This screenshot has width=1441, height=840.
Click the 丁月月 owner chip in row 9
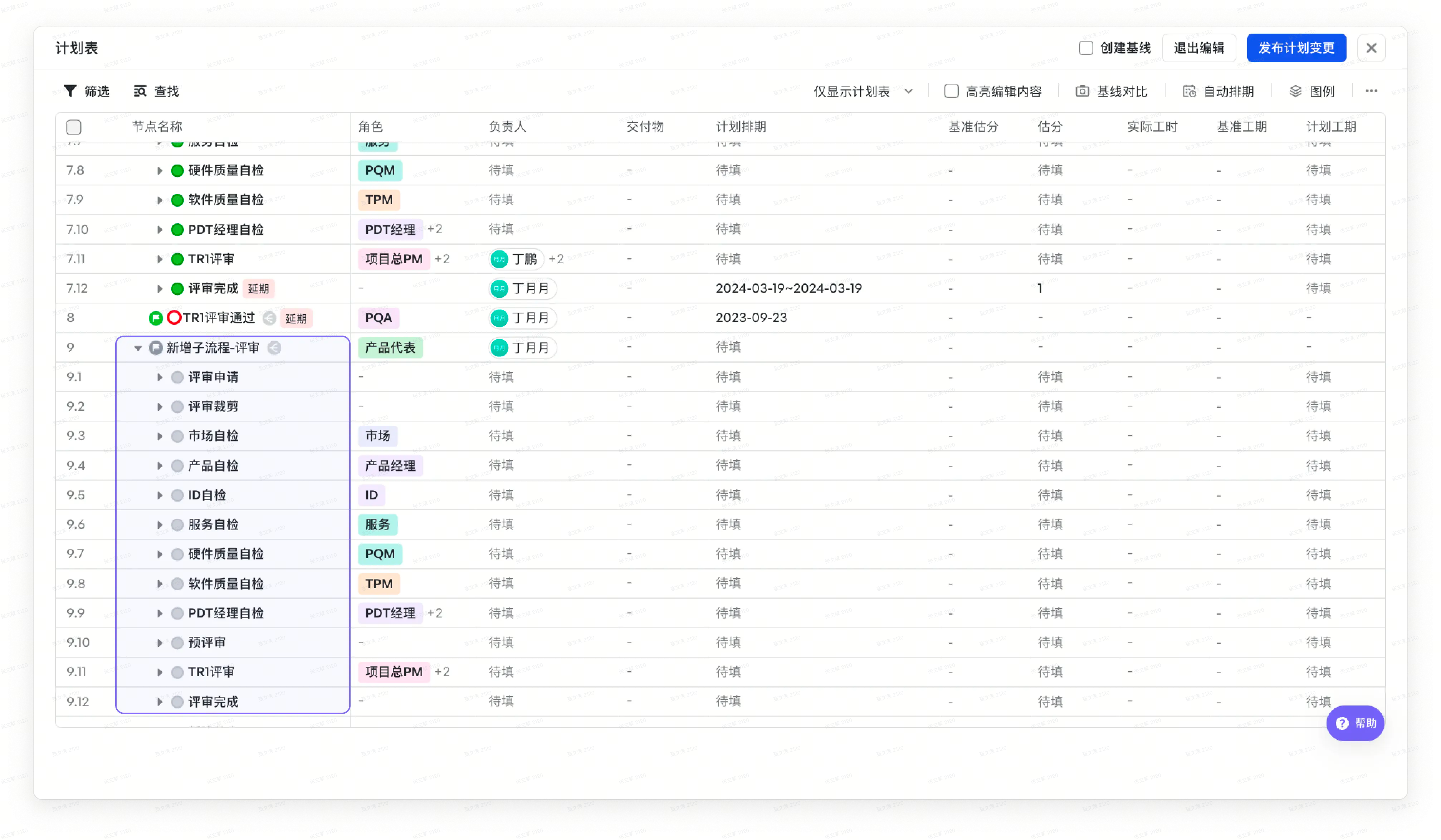(522, 348)
